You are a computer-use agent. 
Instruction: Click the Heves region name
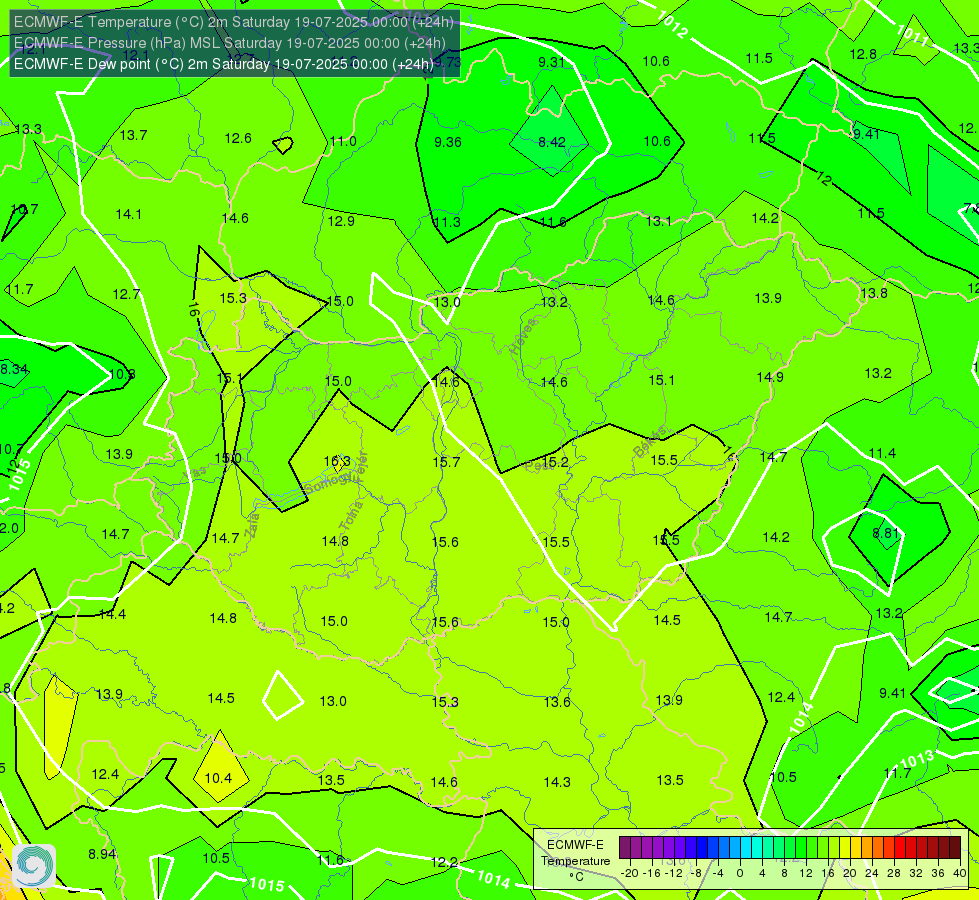pyautogui.click(x=523, y=337)
